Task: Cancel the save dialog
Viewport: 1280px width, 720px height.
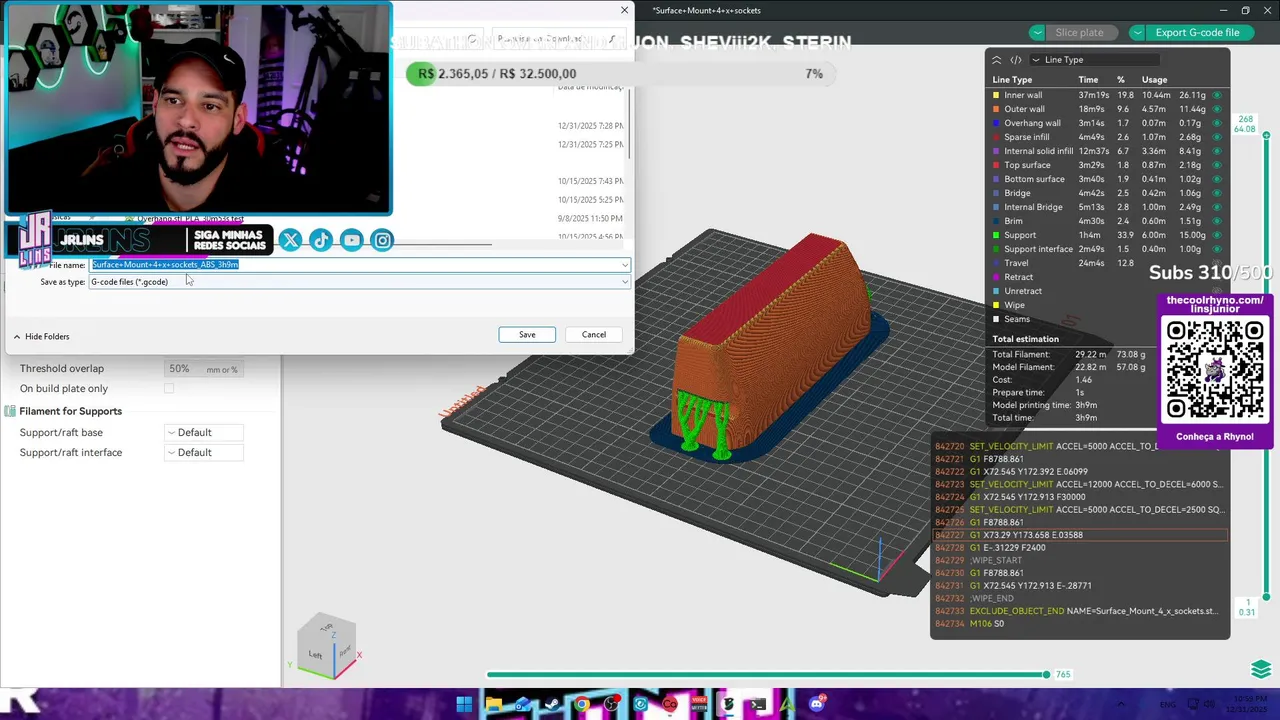Action: [x=594, y=335]
